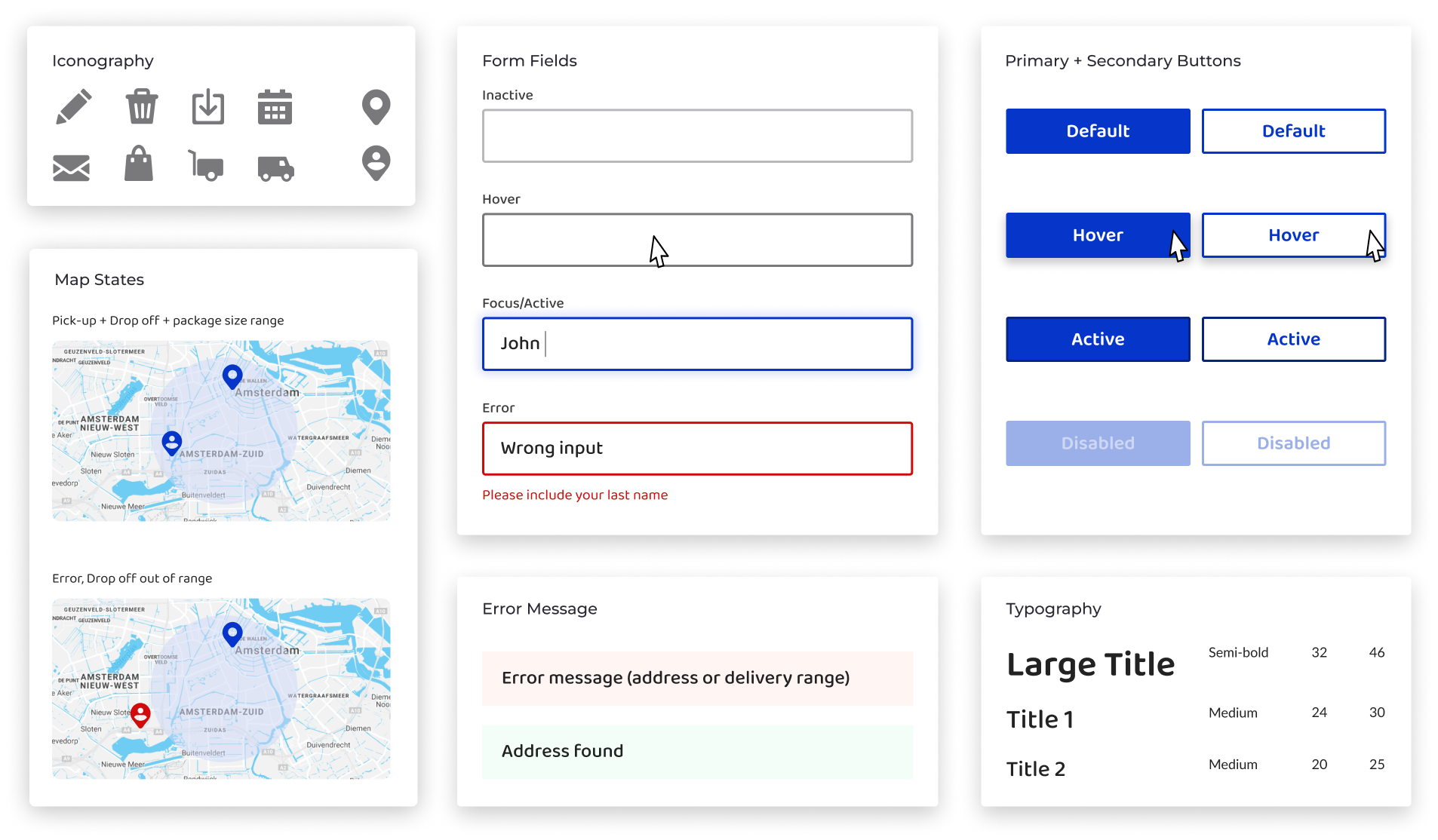The height and width of the screenshot is (840, 1438).
Task: Click the filled blue Active button
Action: (x=1098, y=339)
